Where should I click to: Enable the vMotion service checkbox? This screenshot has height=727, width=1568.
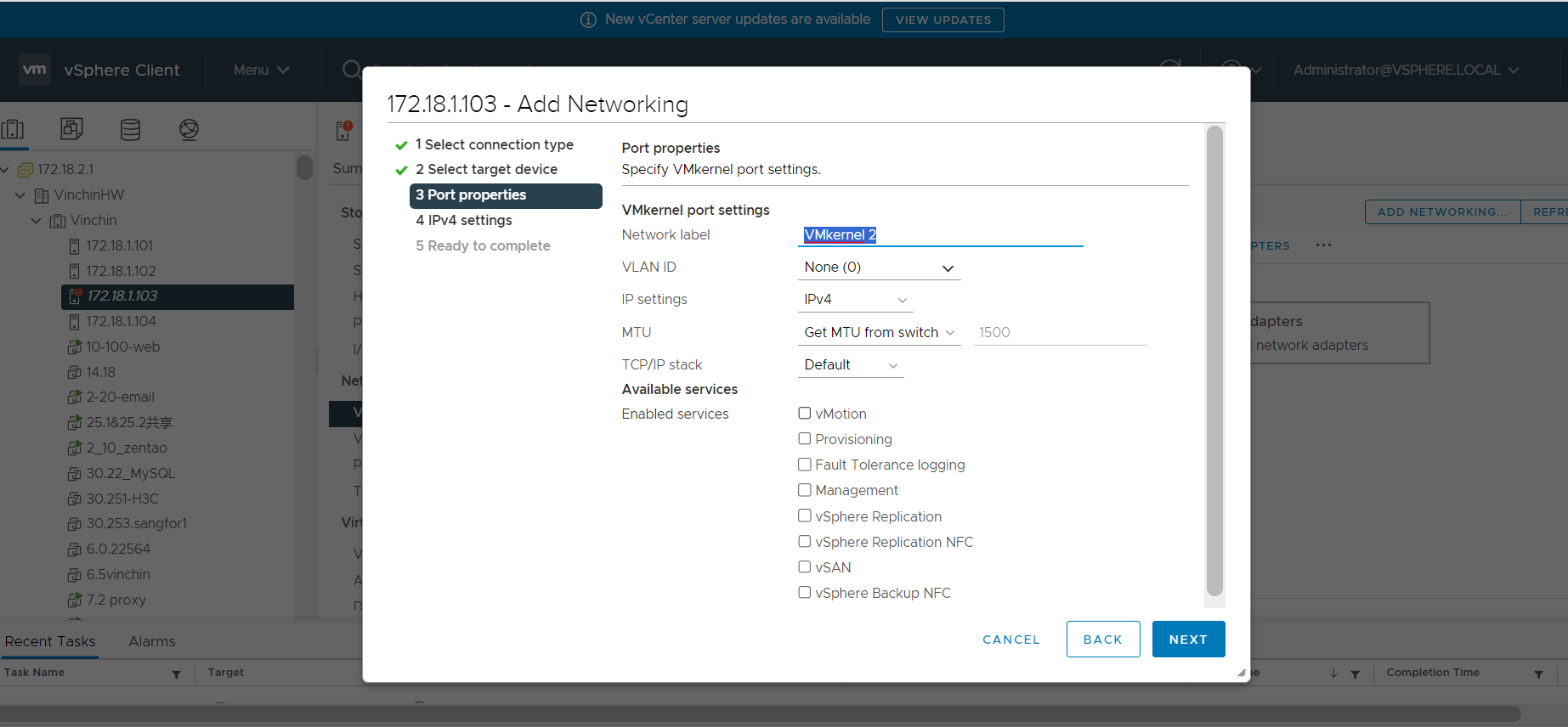(805, 414)
